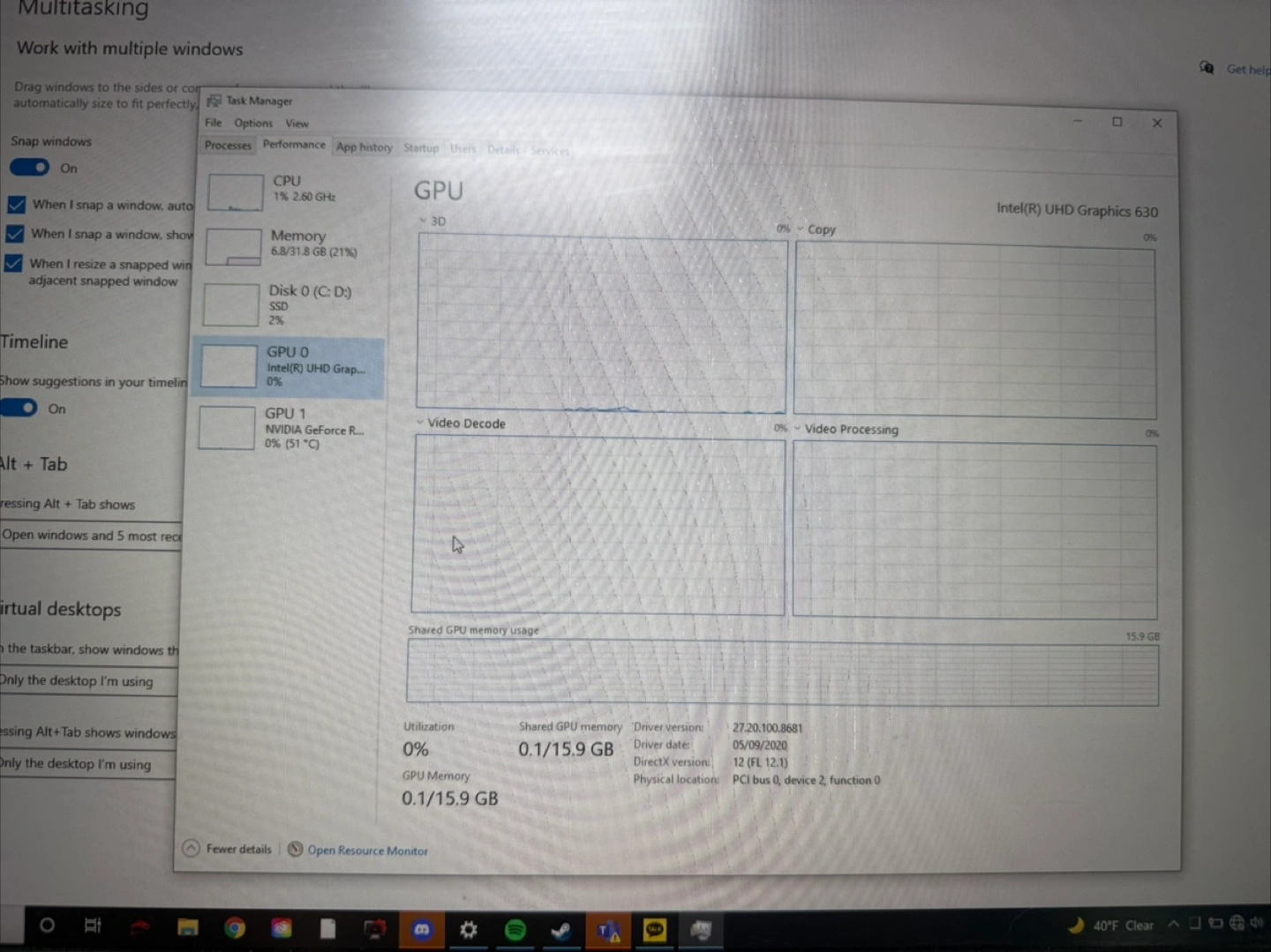Screen dimensions: 1271x952
Task: Open the 3D engine graph dropdown
Action: (x=423, y=221)
